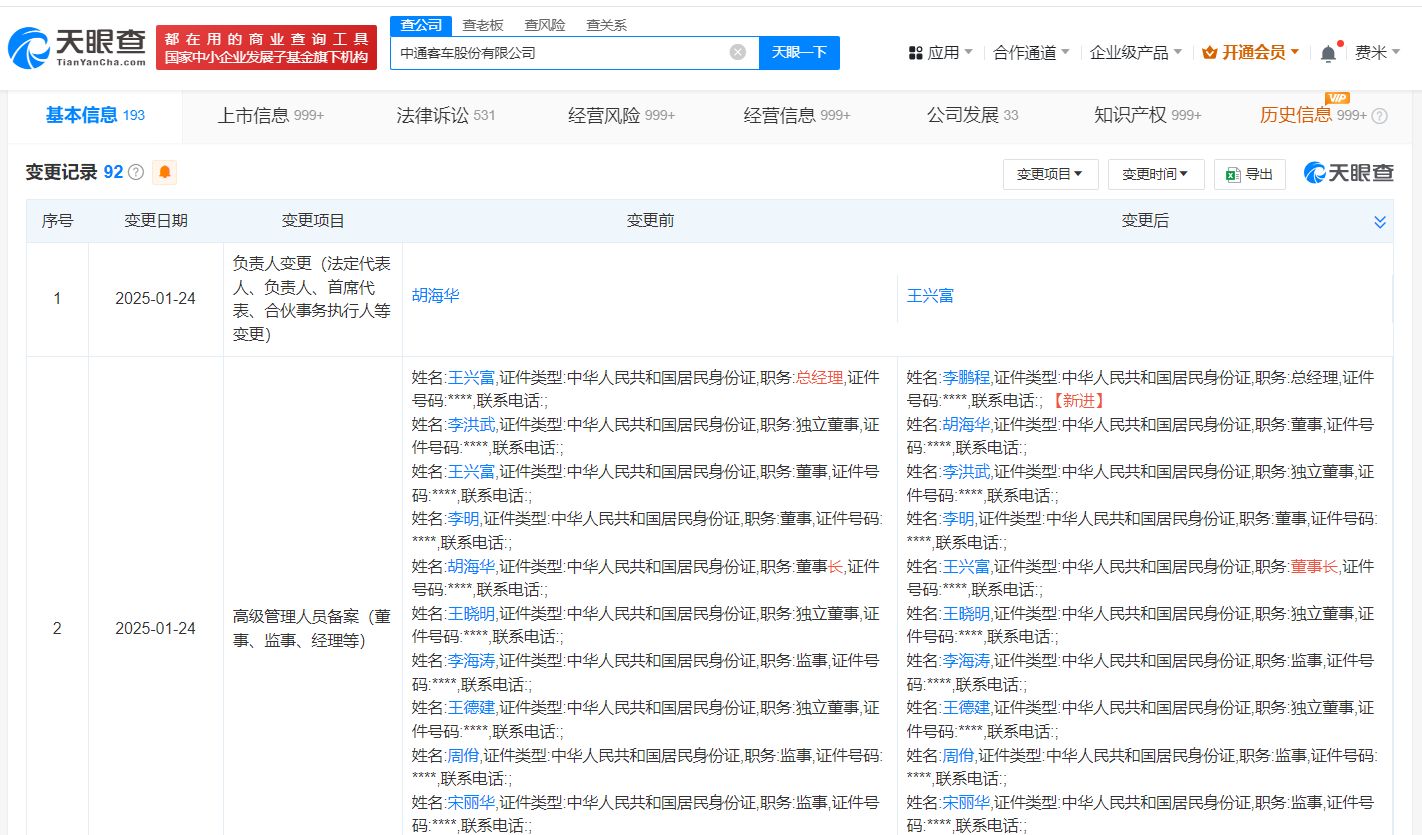Expand table with double chevron icon
Screen dimensions: 1422x835
[x=1380, y=222]
